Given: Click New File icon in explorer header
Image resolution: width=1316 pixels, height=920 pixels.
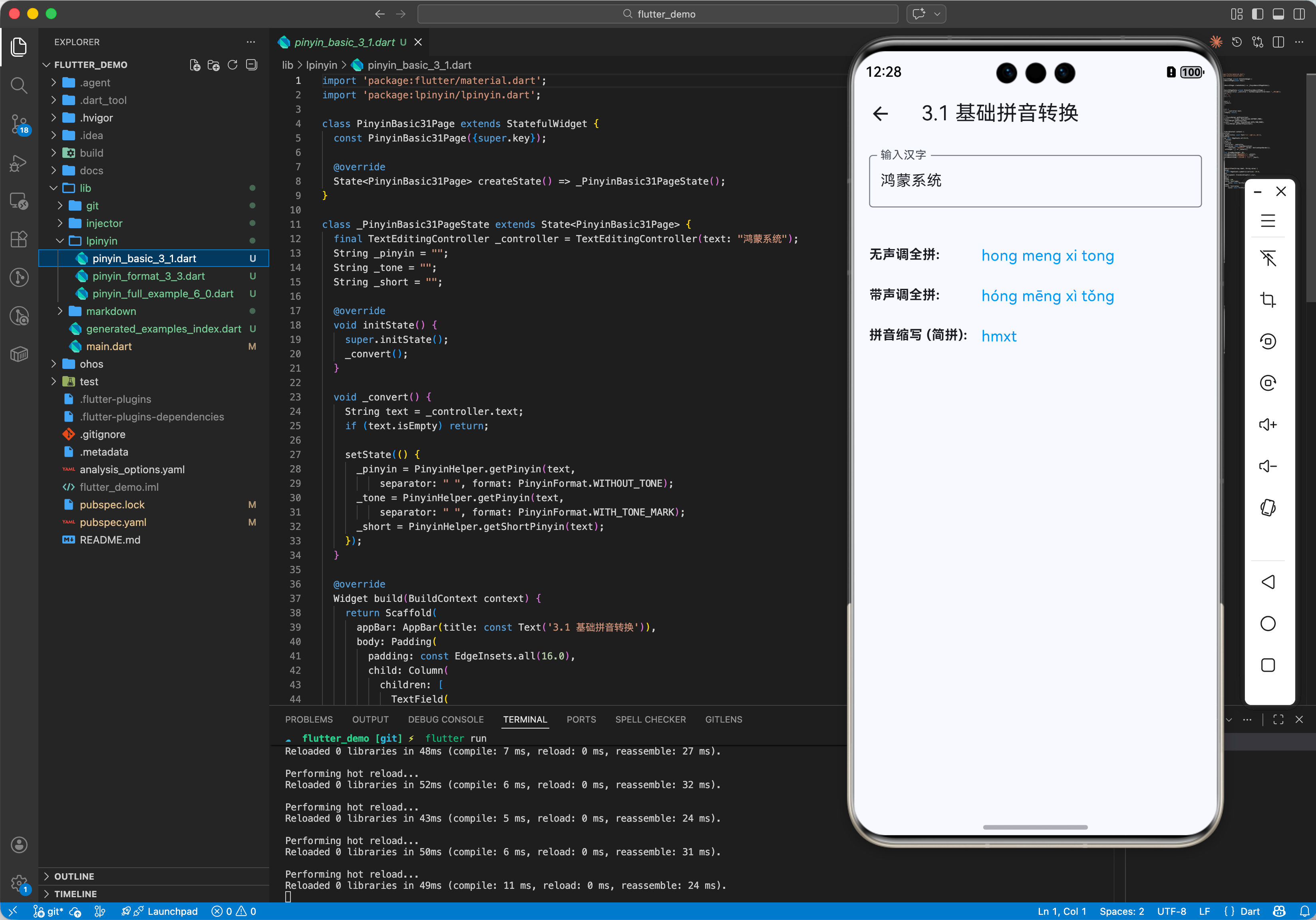Looking at the screenshot, I should [x=195, y=65].
